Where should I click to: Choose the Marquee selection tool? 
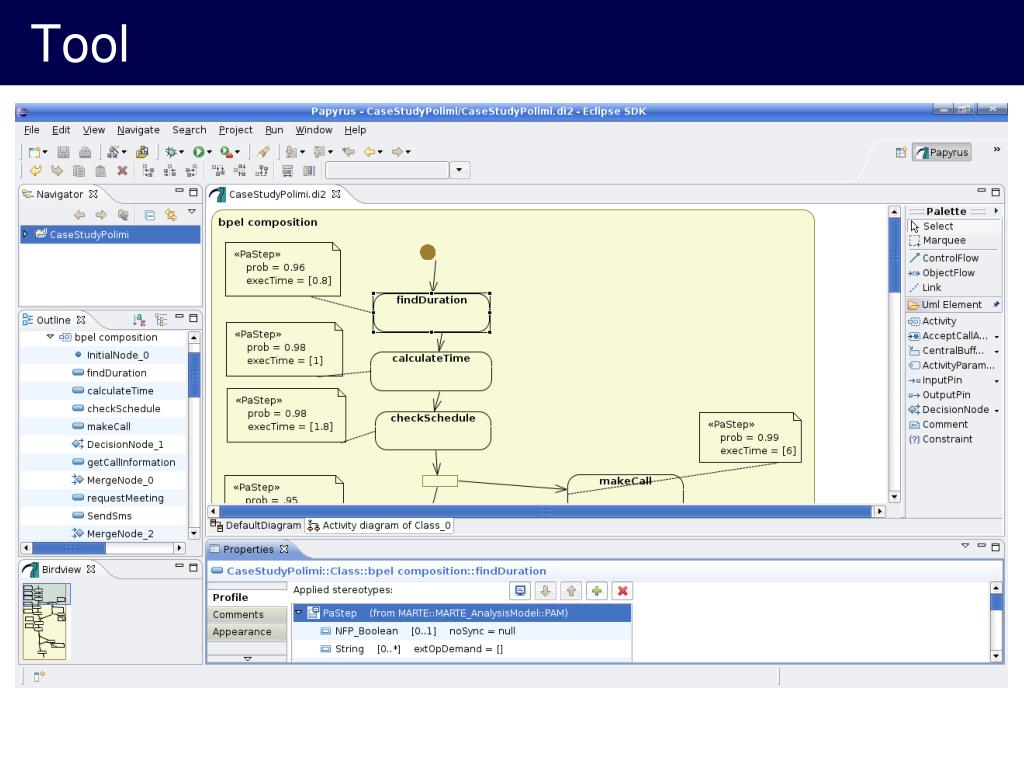[938, 240]
